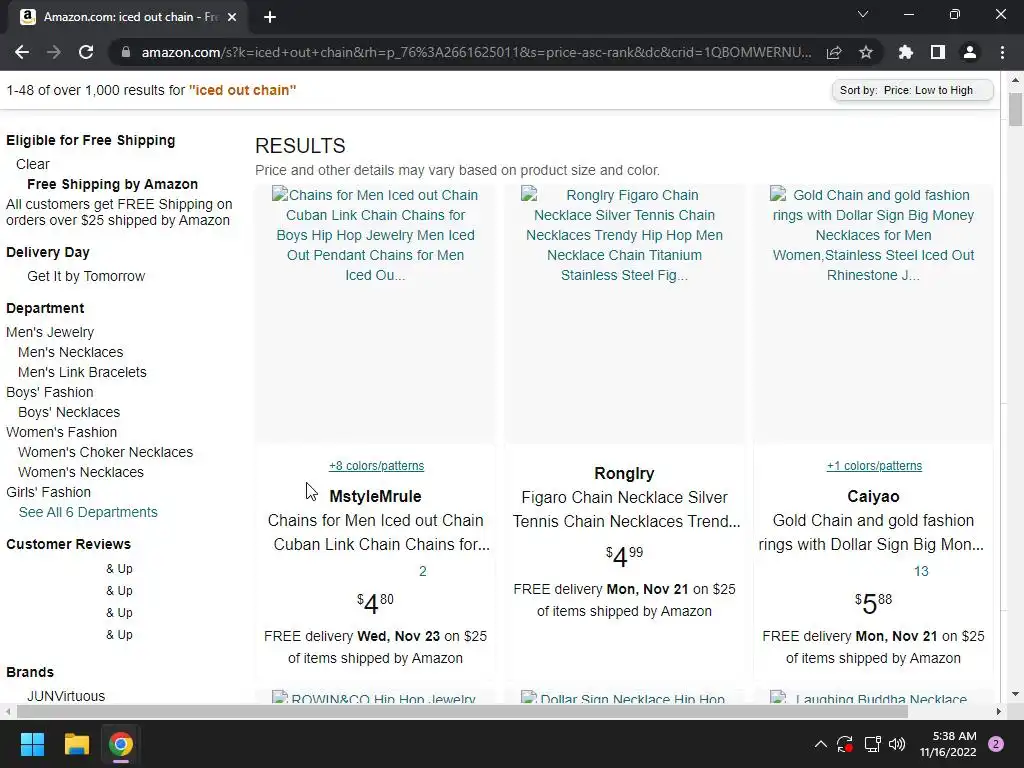Select Free Shipping by Amazon filter

[112, 184]
